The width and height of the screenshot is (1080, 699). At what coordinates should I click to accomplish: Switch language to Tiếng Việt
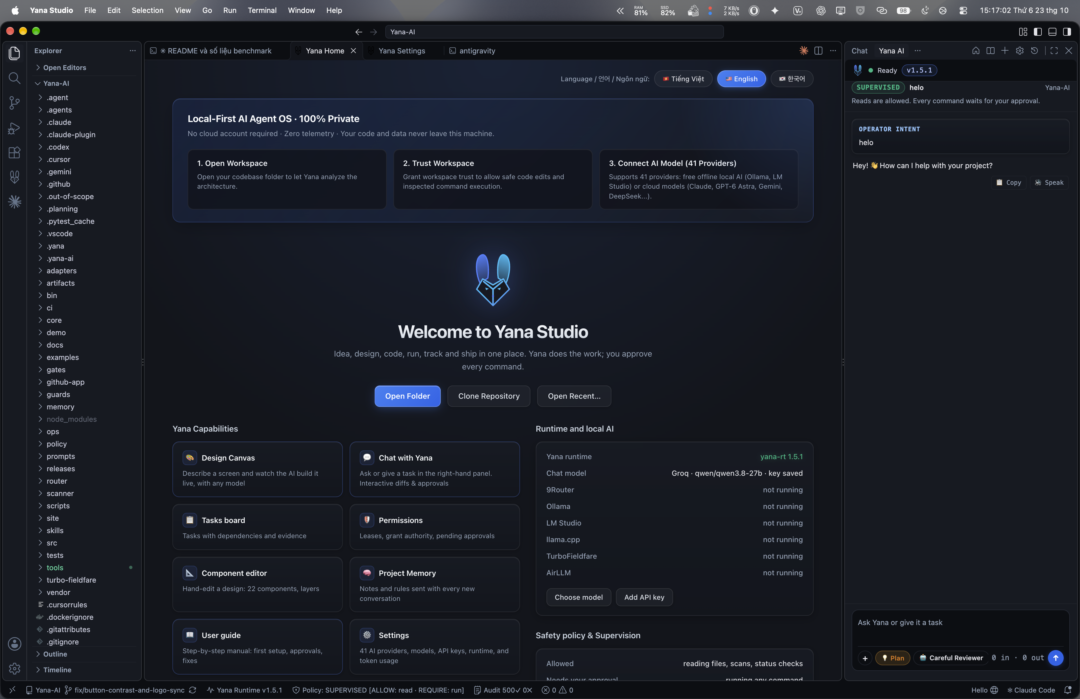coord(683,79)
